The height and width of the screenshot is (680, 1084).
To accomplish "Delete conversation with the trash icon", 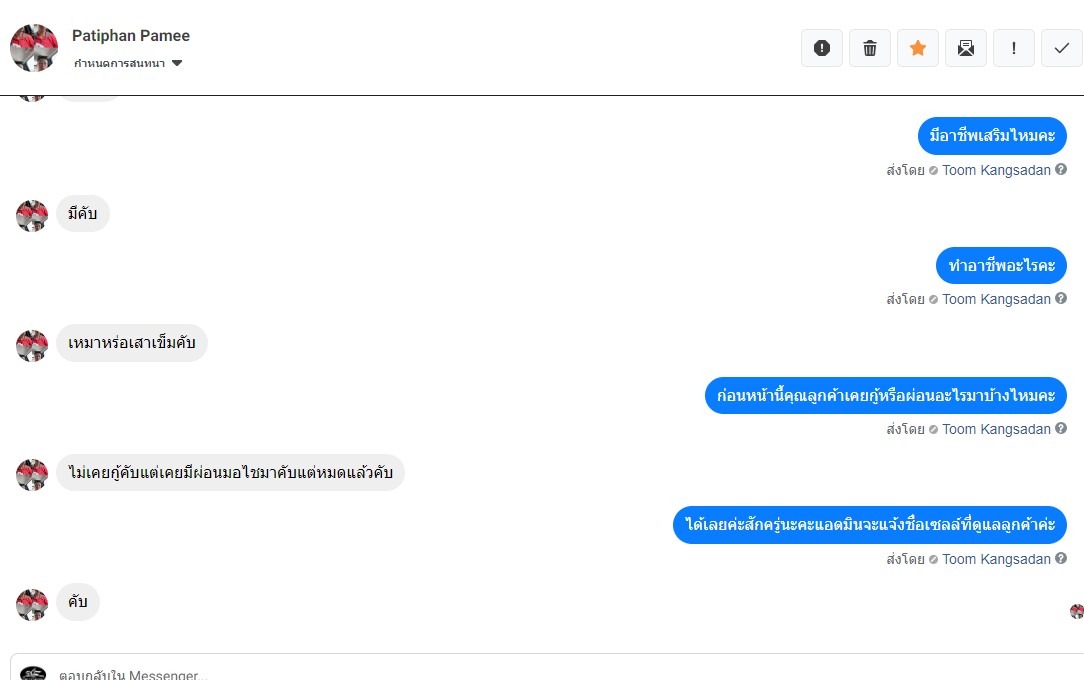I will click(870, 48).
